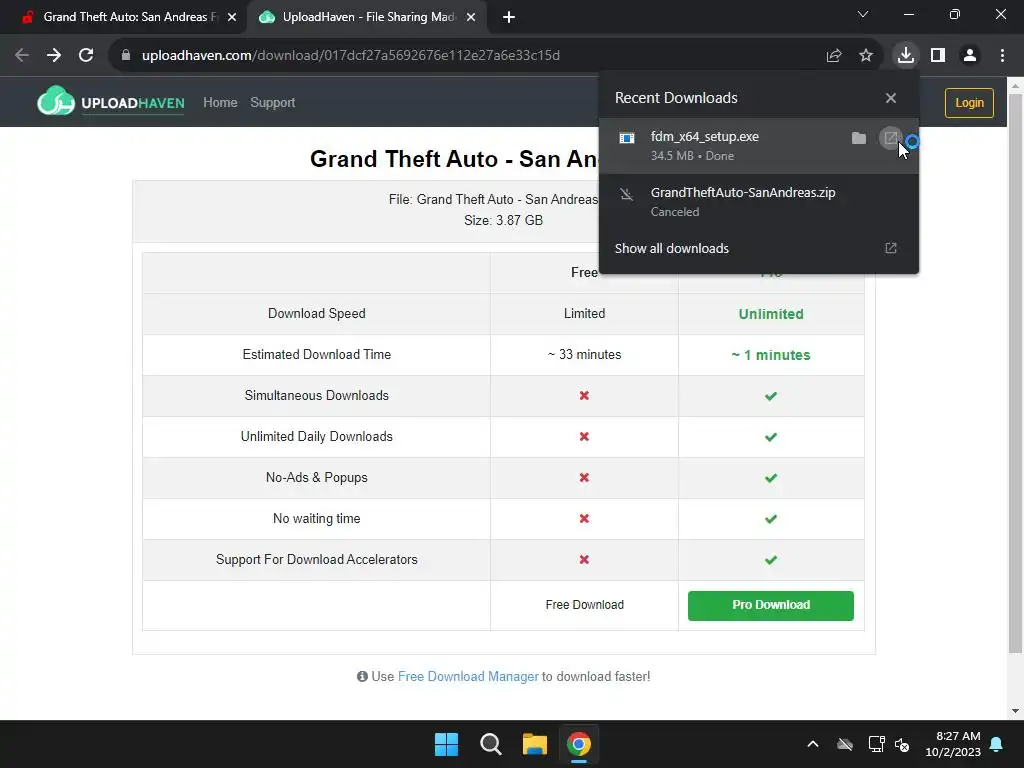Click the page vertical scrollbar
Image resolution: width=1024 pixels, height=768 pixels.
pyautogui.click(x=1016, y=372)
